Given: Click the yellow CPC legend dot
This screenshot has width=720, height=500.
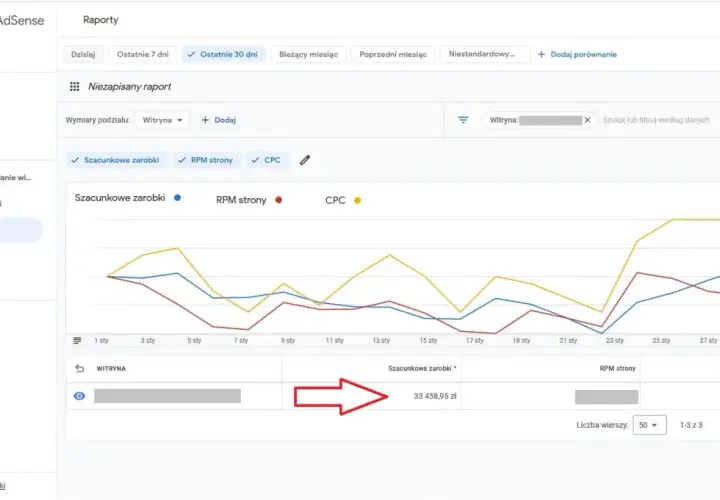Looking at the screenshot, I should click(357, 200).
